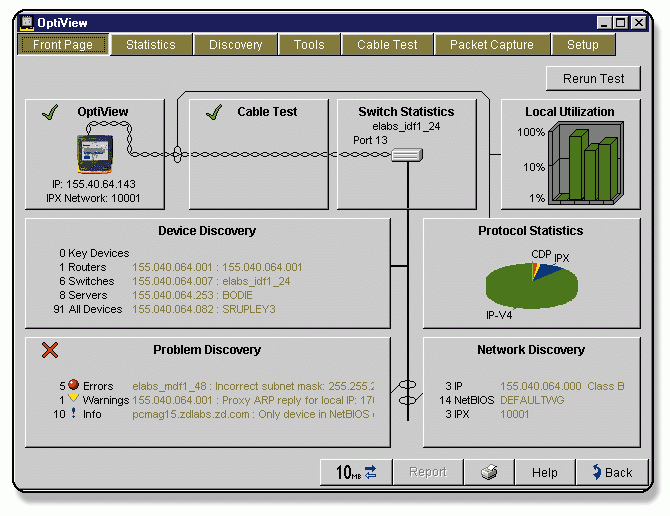Switch to the Statistics tab
The height and width of the screenshot is (516, 670).
coord(151,45)
